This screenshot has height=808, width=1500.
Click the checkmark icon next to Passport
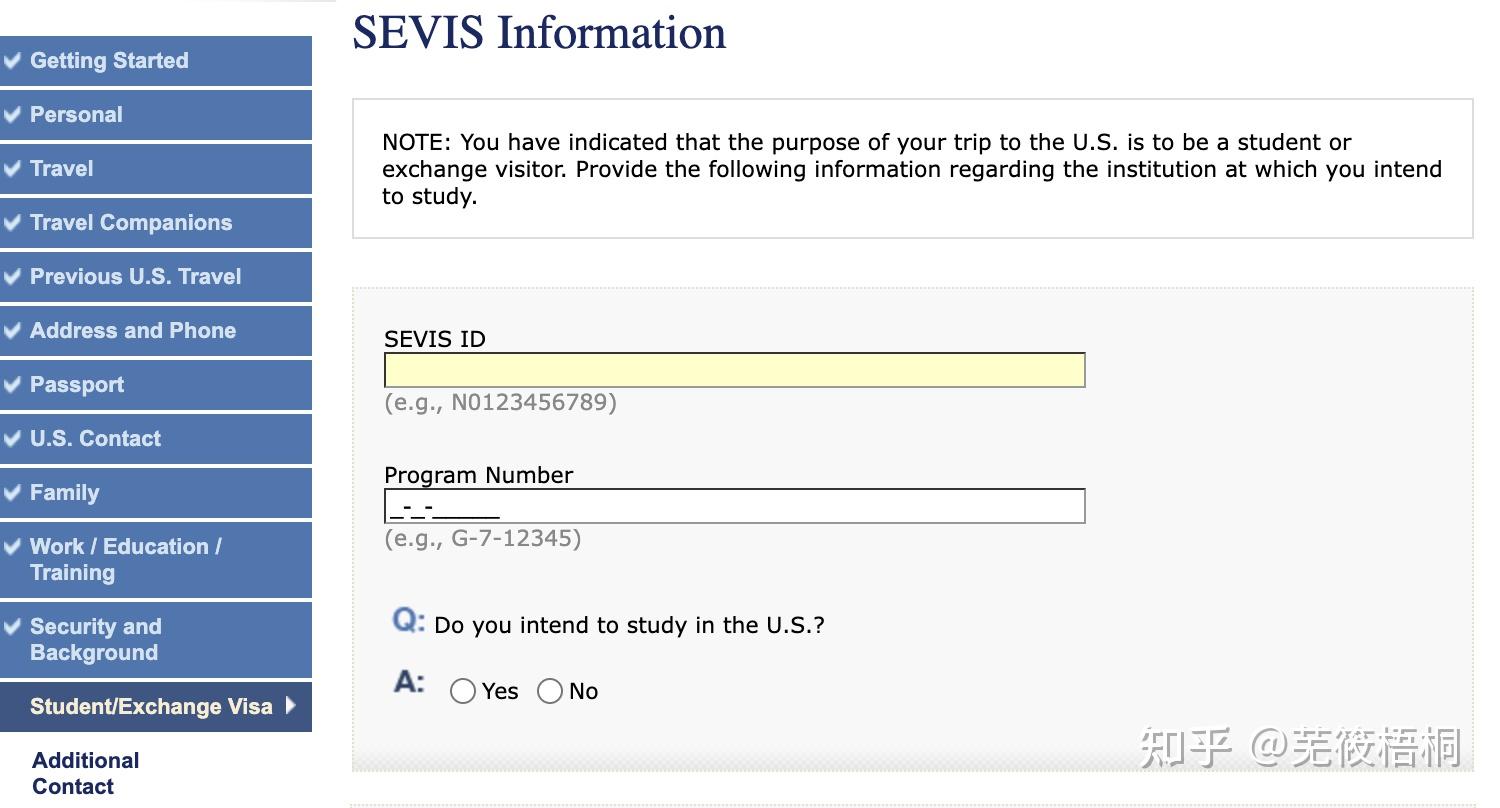(x=12, y=384)
